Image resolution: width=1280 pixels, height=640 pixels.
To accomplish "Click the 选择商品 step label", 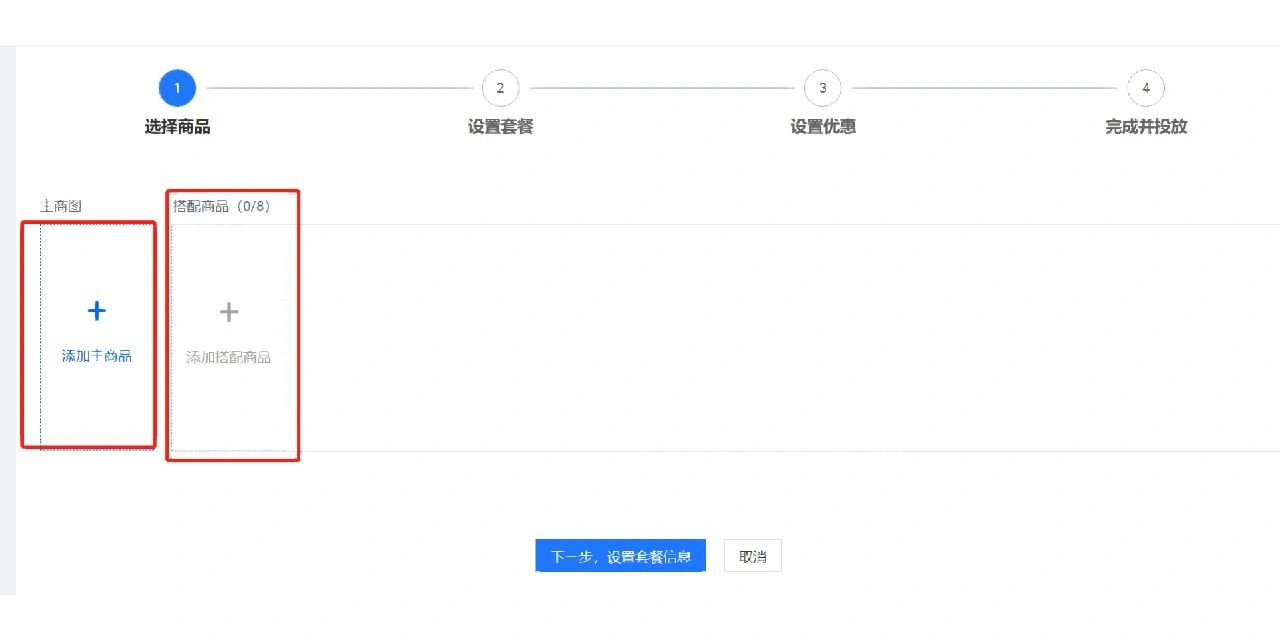I will [177, 127].
